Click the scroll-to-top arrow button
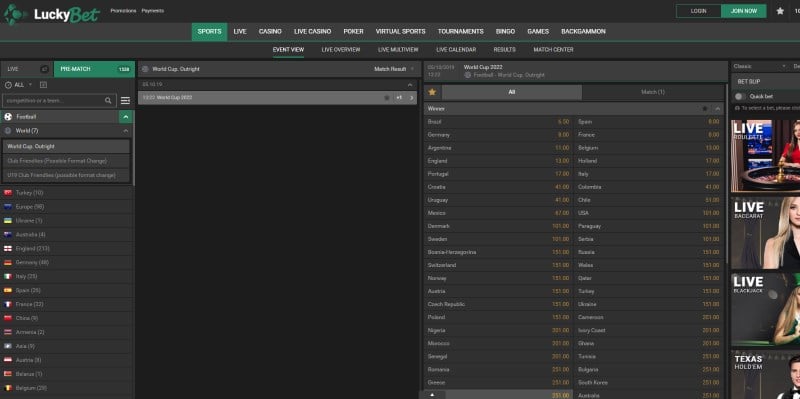The width and height of the screenshot is (800, 399). 432,395
